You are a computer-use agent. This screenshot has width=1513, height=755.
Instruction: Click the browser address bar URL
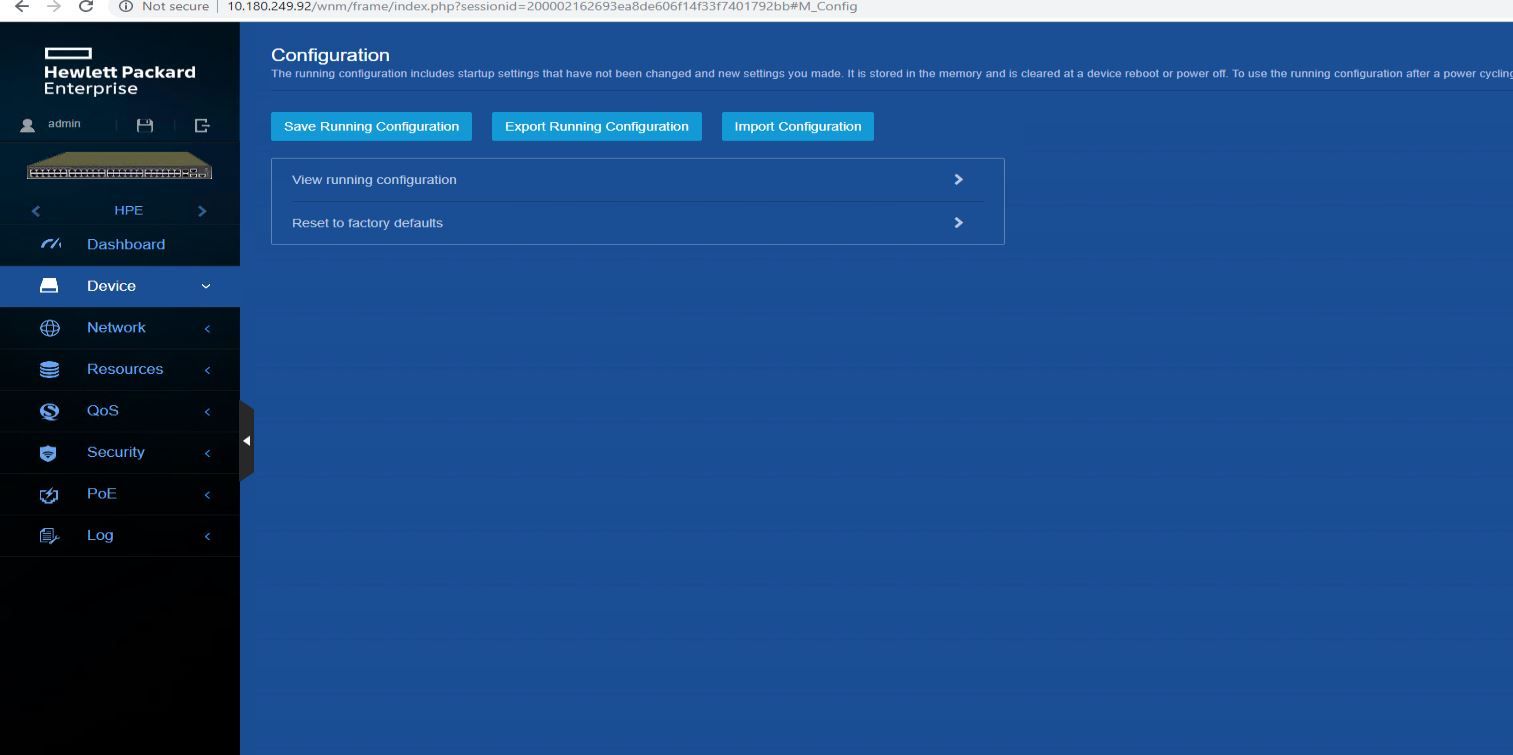(x=542, y=6)
